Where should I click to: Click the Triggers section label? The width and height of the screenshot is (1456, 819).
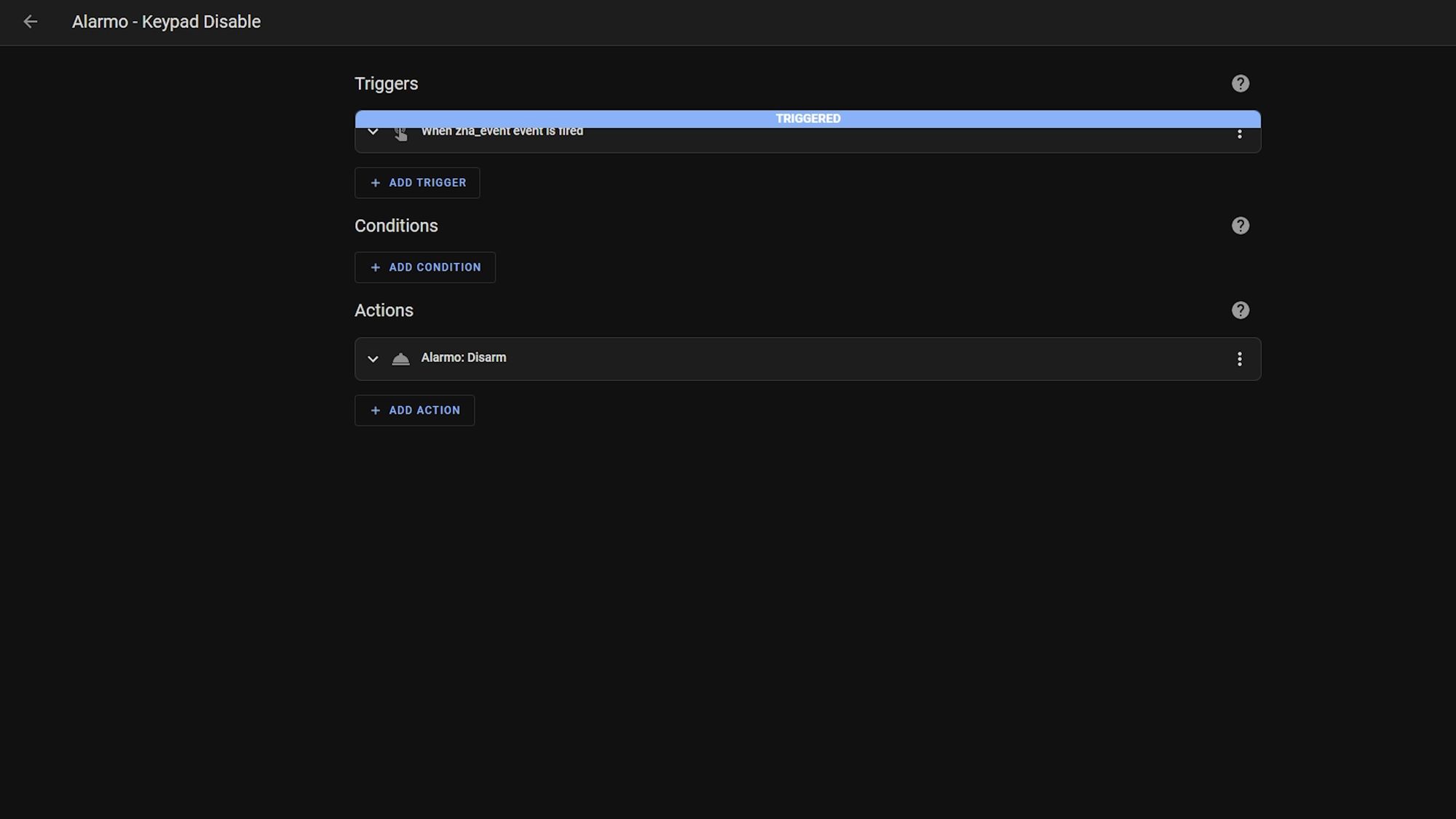tap(386, 83)
